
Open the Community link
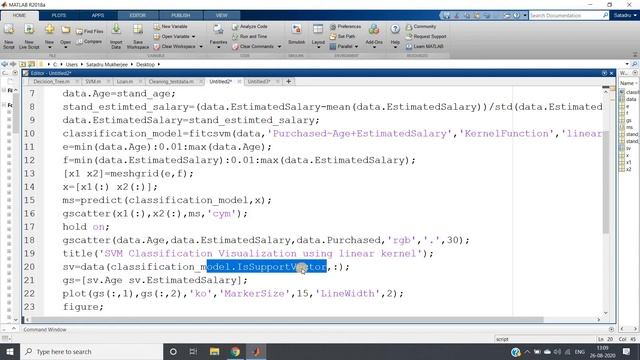pyautogui.click(x=421, y=27)
